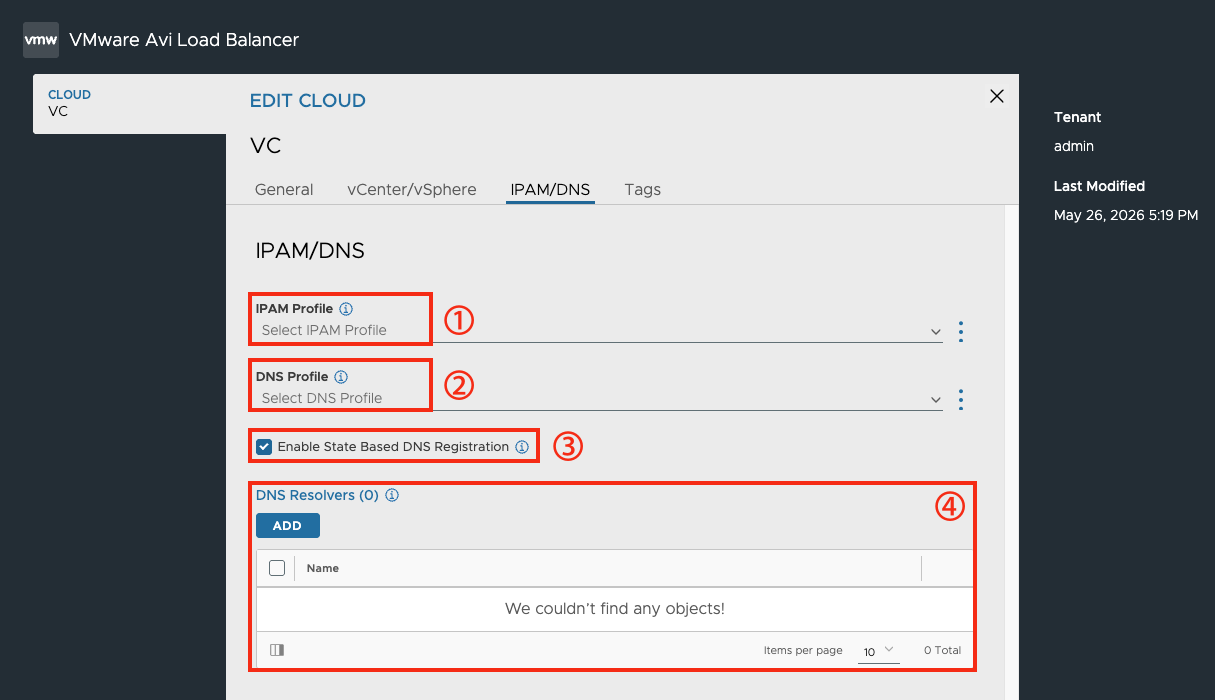Viewport: 1215px width, 700px height.
Task: Click the 'CLOUD' label in background panel
Action: pyautogui.click(x=70, y=95)
